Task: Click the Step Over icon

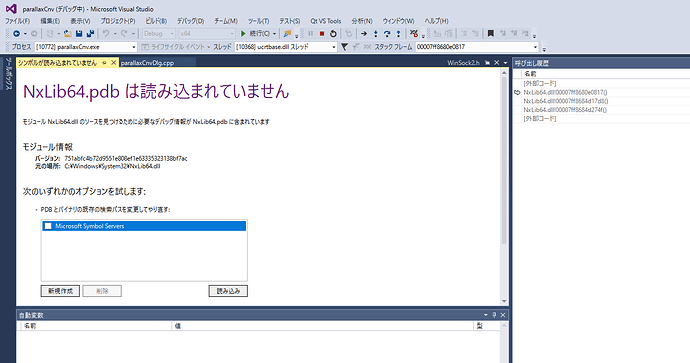Action: click(x=387, y=33)
